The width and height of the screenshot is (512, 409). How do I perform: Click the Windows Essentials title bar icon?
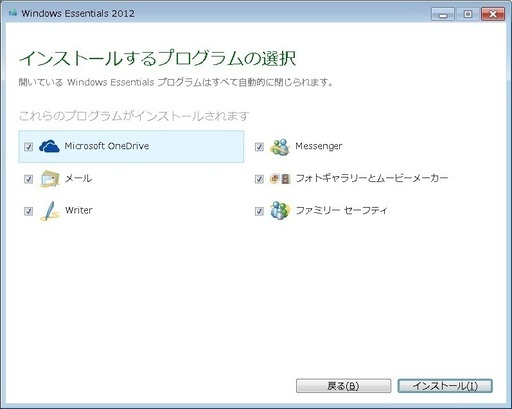(x=13, y=13)
